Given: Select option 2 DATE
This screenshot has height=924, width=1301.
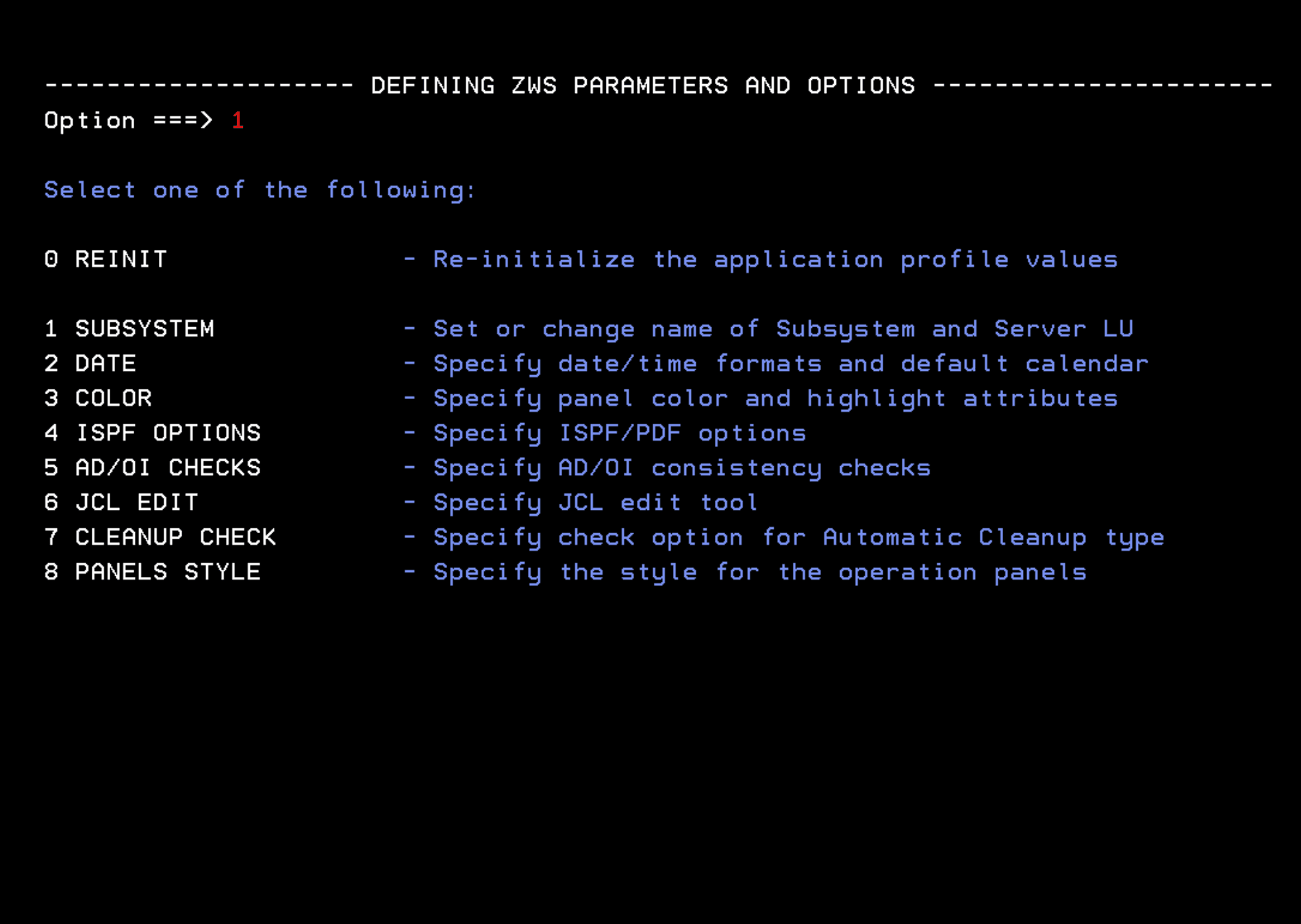Looking at the screenshot, I should [x=89, y=363].
